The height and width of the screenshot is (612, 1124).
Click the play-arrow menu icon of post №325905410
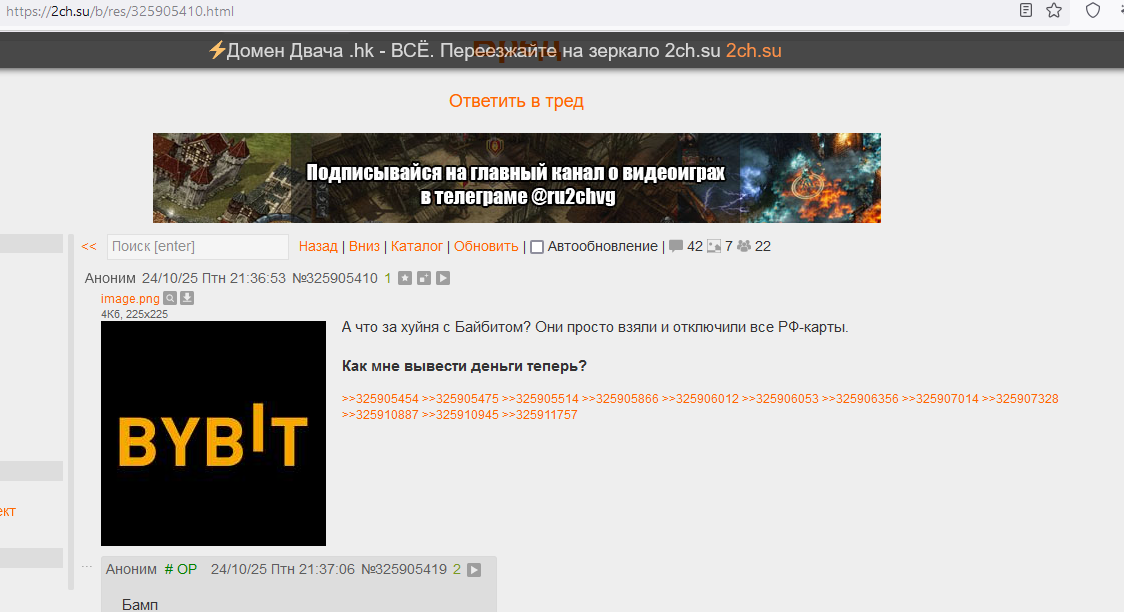tap(443, 278)
